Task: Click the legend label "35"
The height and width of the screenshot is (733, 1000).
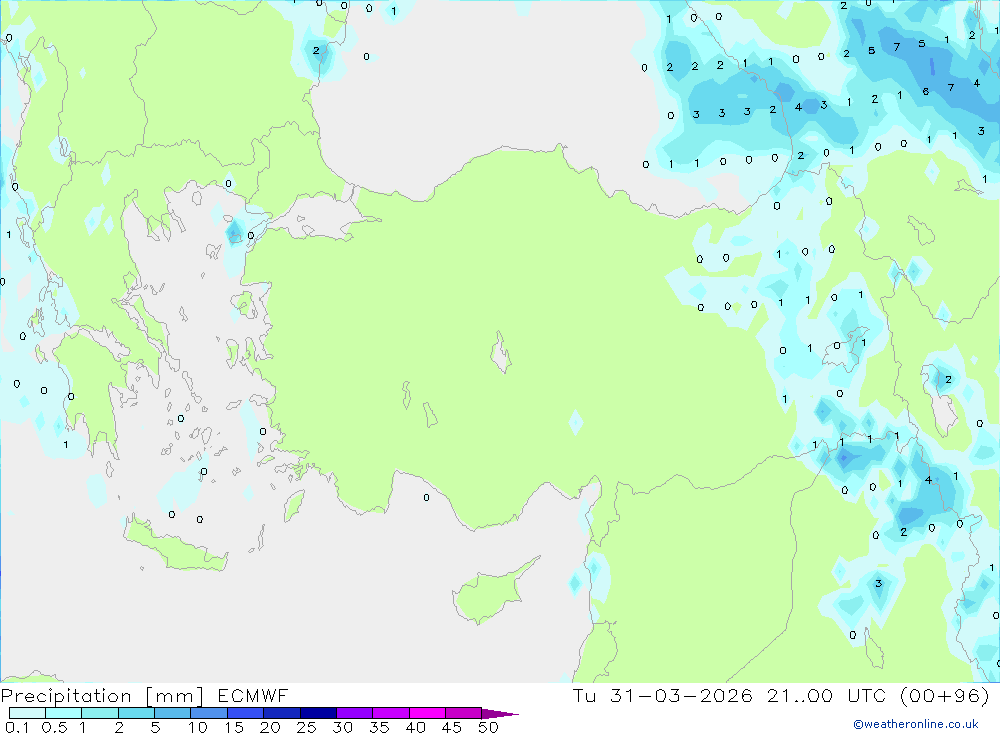Action: coord(379,727)
